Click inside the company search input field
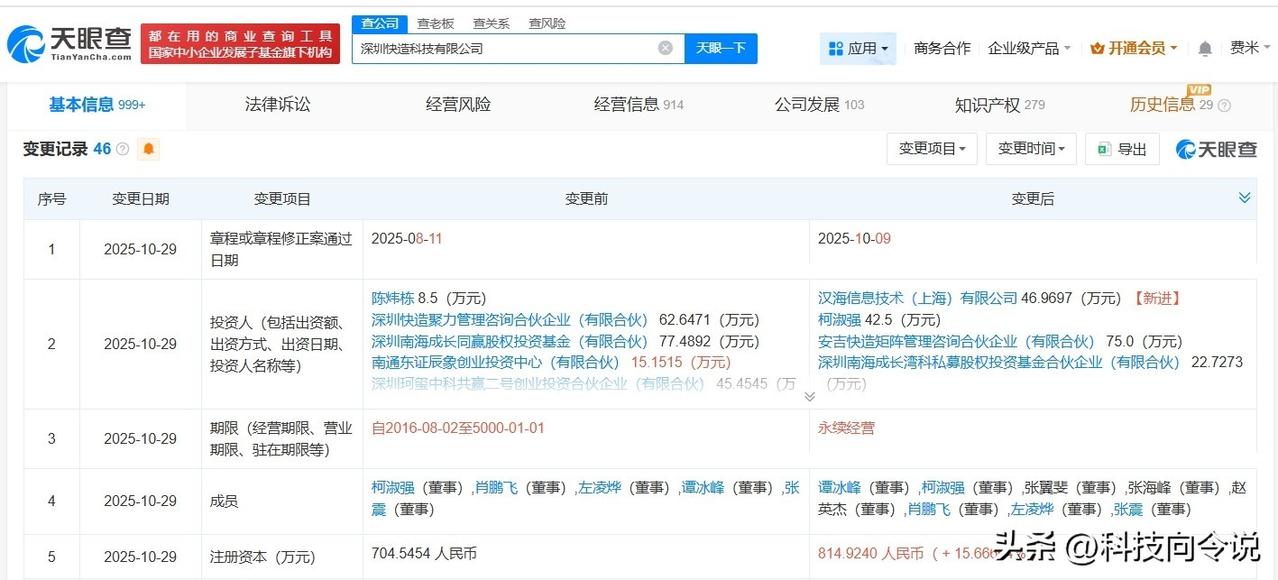 500,47
